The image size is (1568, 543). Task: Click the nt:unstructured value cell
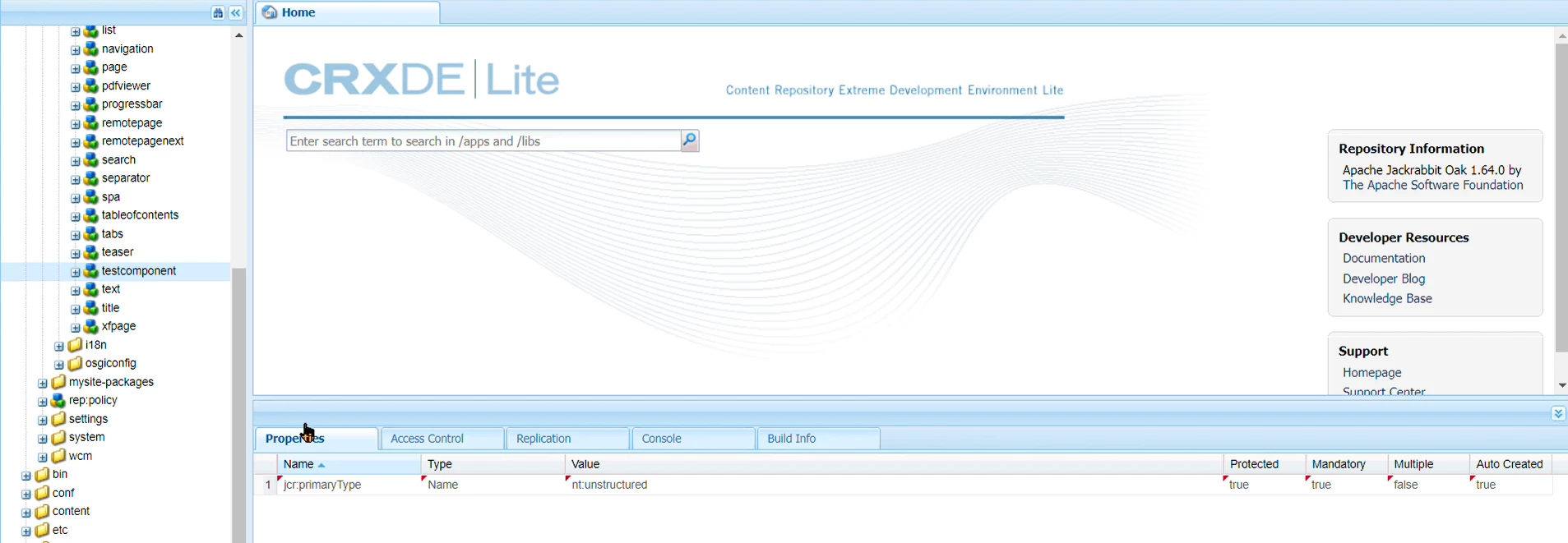click(x=894, y=485)
